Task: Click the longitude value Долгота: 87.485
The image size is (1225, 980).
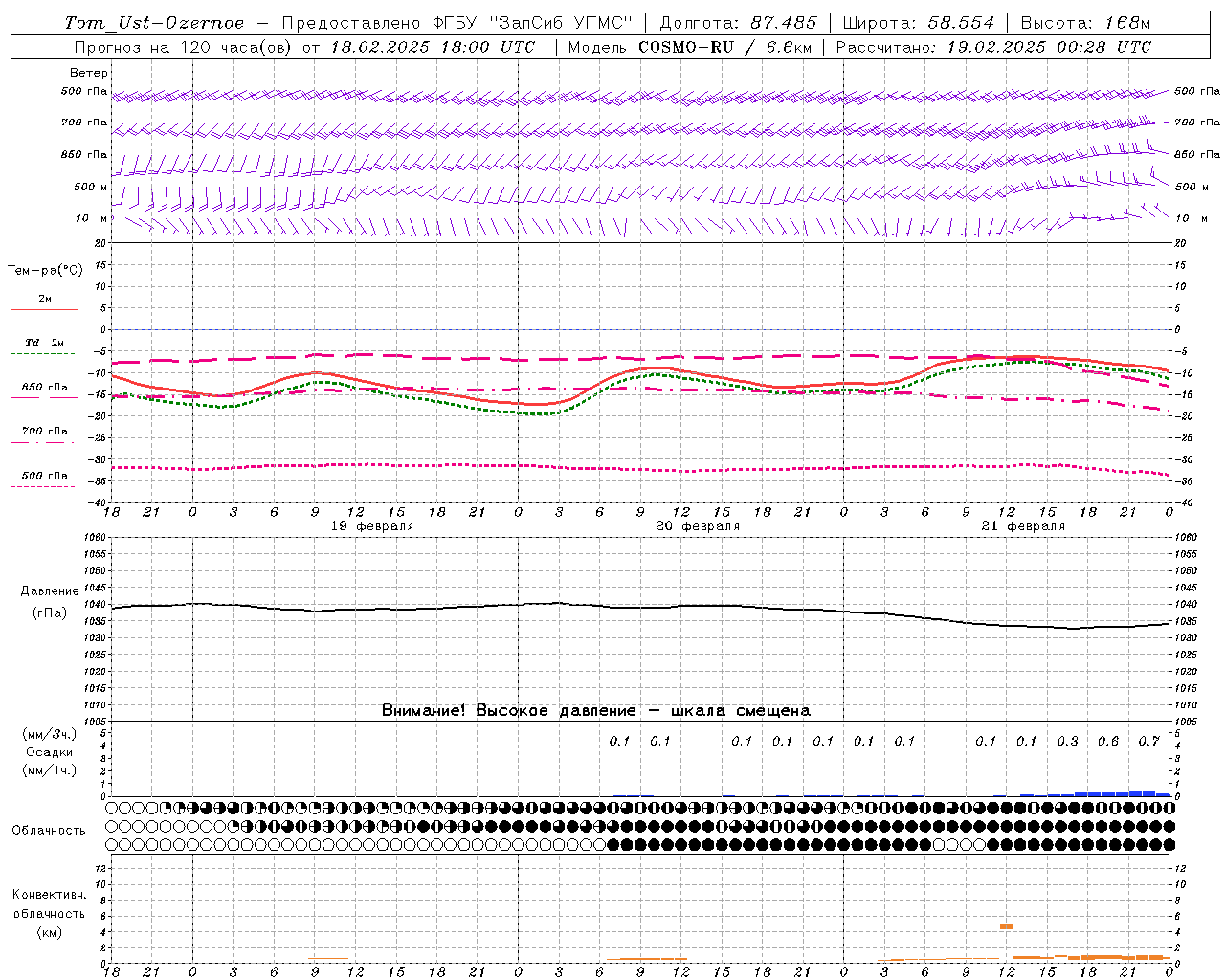Action: pos(739,23)
